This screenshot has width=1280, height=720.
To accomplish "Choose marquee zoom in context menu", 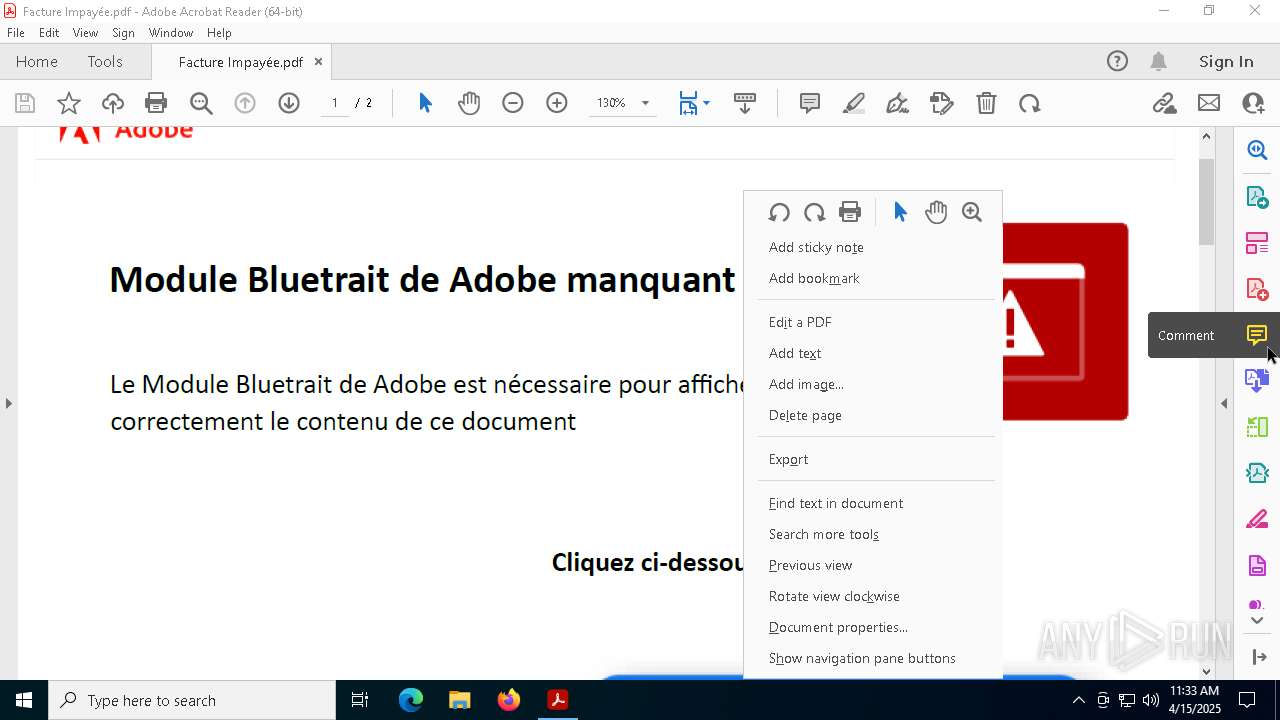I will point(972,212).
